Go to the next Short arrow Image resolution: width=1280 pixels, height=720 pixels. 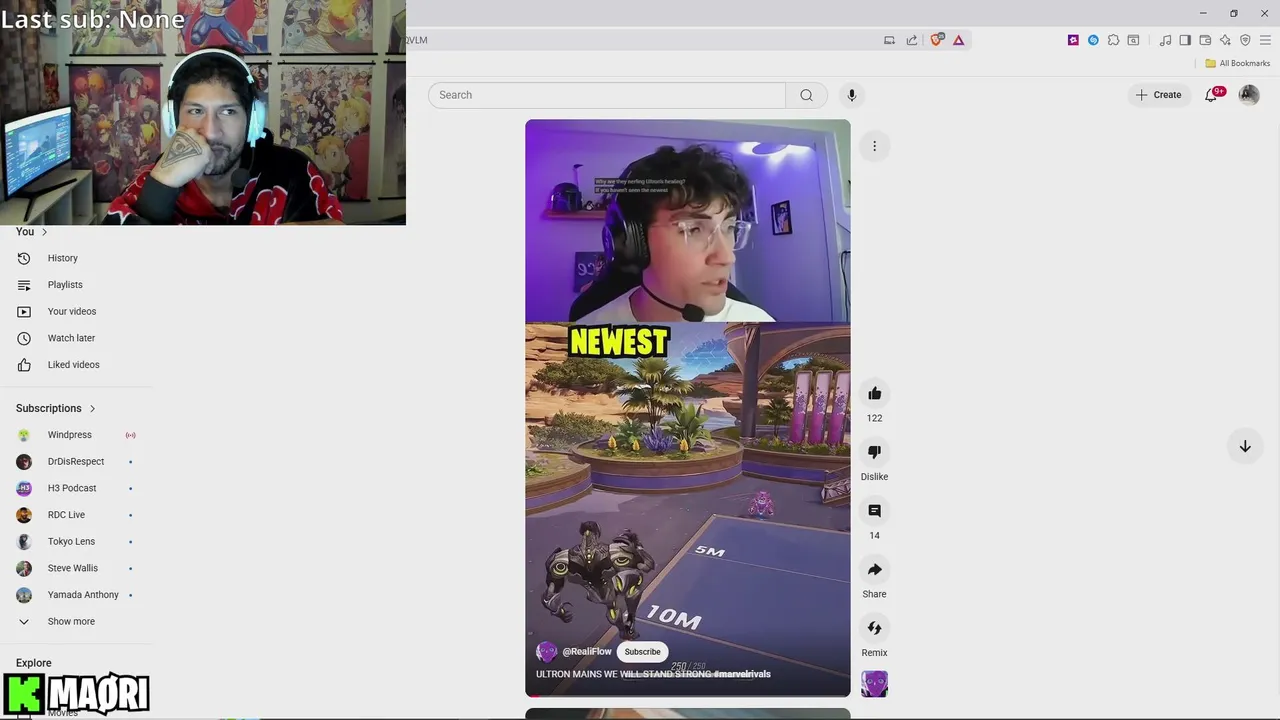pos(1245,446)
